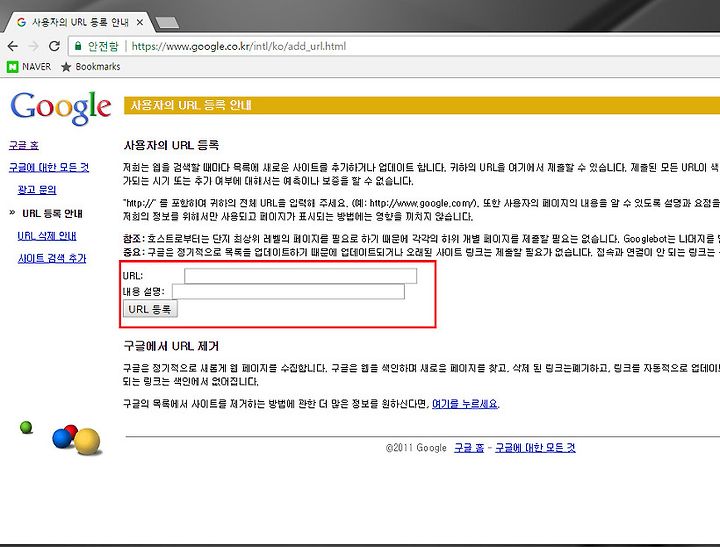
Task: Click the browser forward arrow
Action: point(34,46)
